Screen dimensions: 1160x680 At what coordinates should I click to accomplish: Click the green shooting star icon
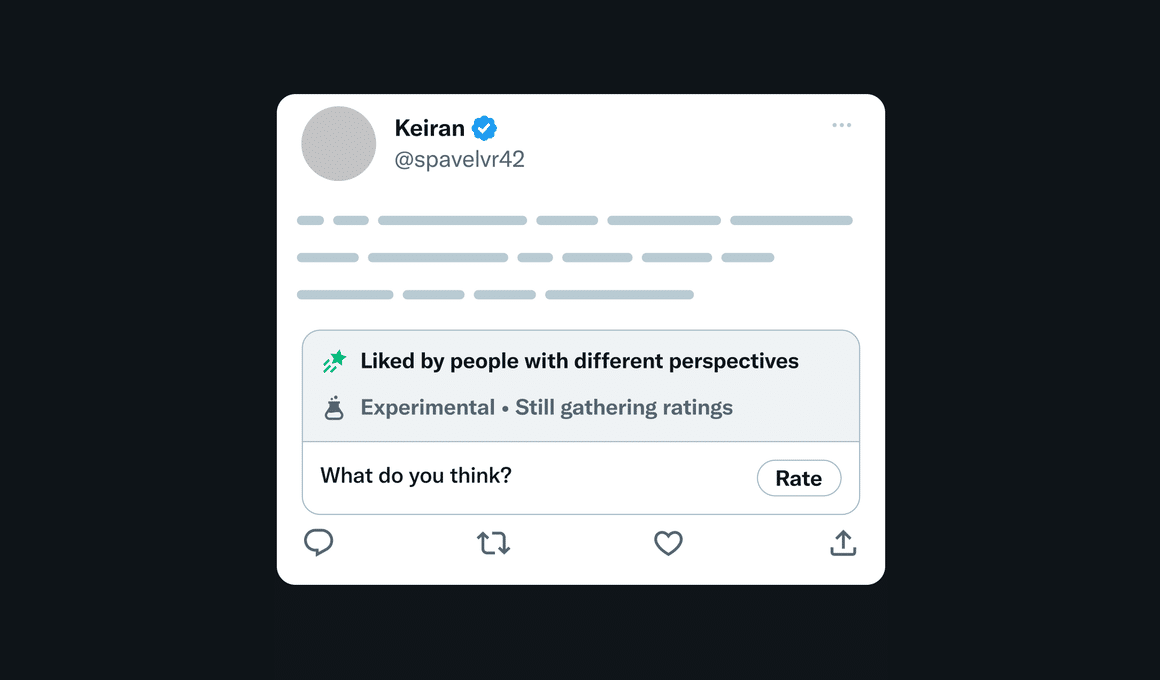(334, 361)
